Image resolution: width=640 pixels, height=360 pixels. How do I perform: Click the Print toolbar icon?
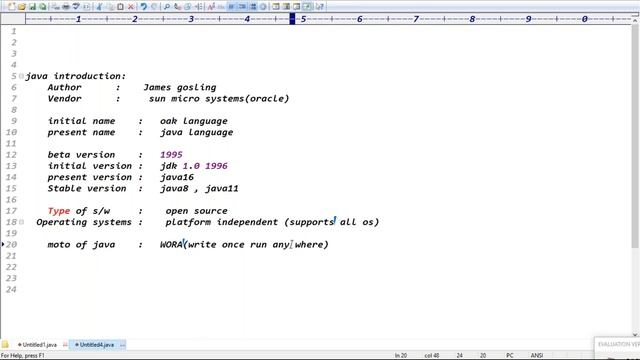pyautogui.click(x=65, y=7)
